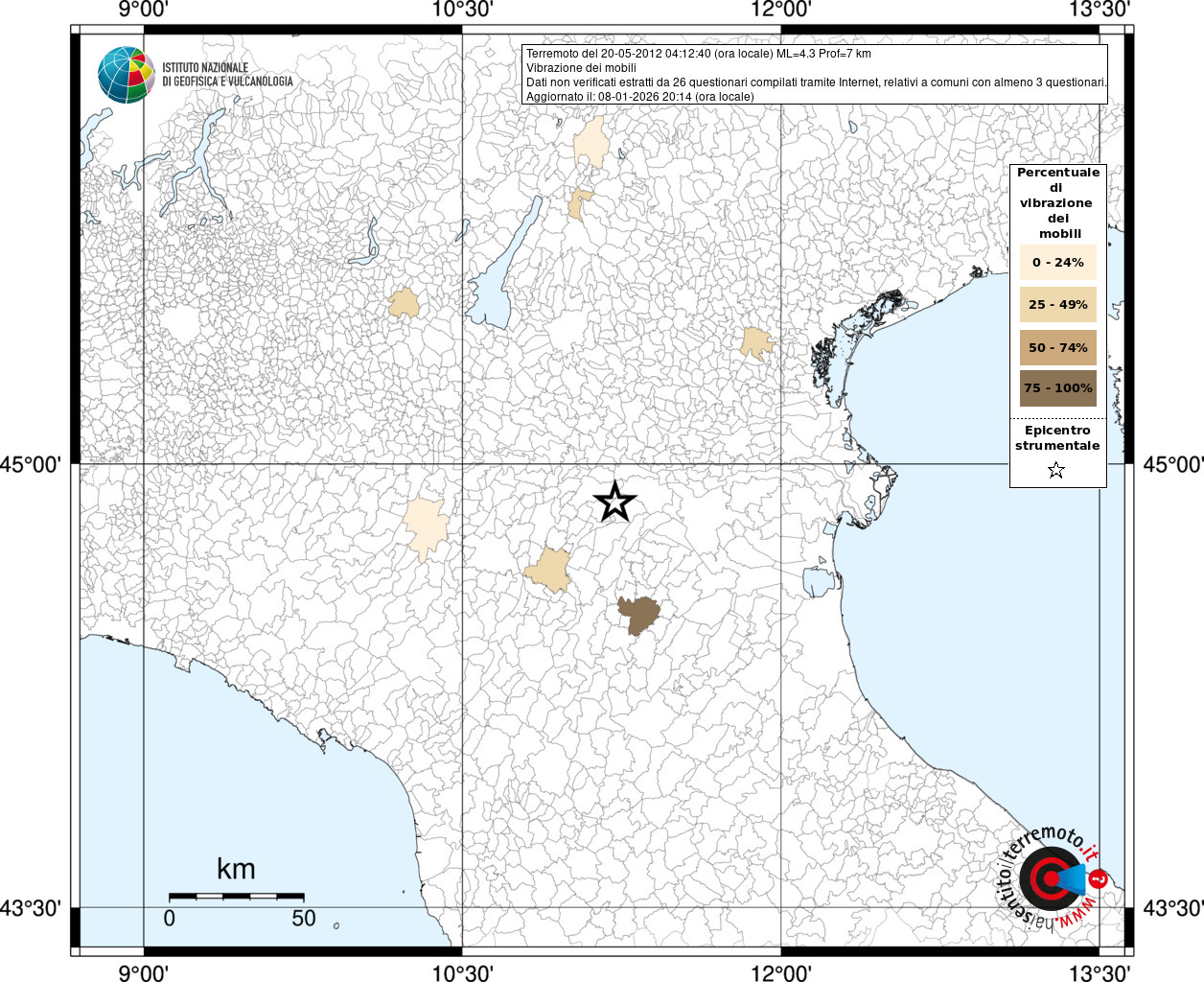Click 'ISTITUTO NAZIONALE DI GEOFISICA E VULCANOLOGIA' text
The width and height of the screenshot is (1204, 982).
click(227, 75)
